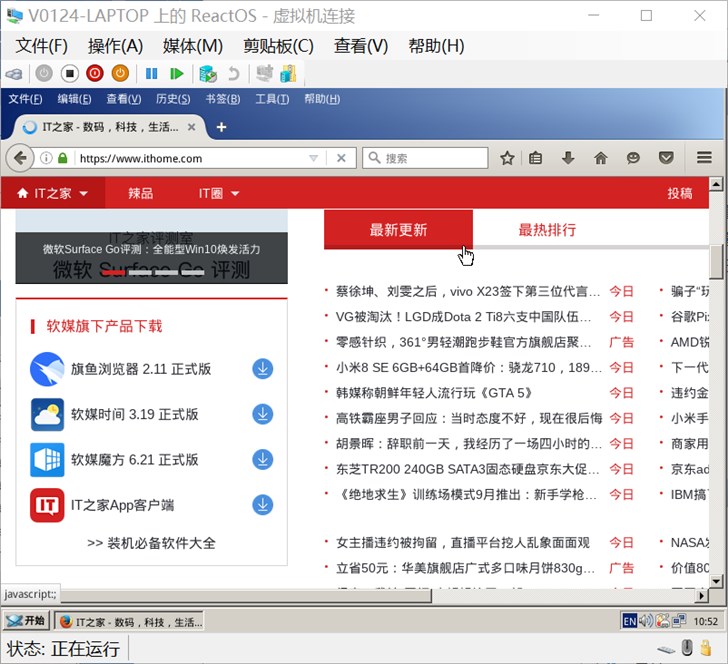The height and width of the screenshot is (664, 728).
Task: Expand the IT圈 navigation dropdown
Action: (x=235, y=194)
